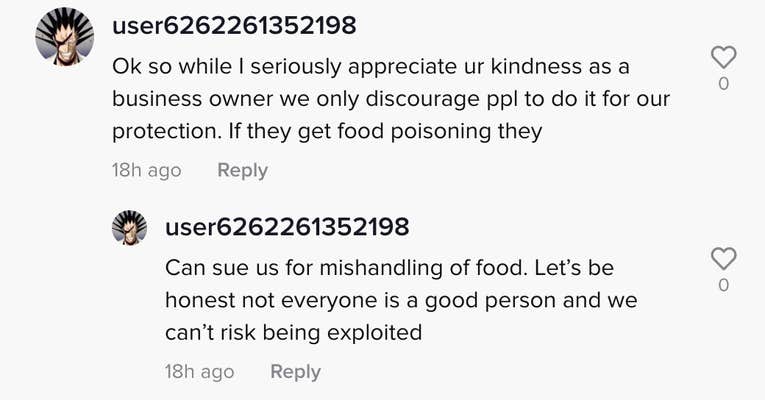Open the large profile avatar of the top commenter
This screenshot has width=765, height=400.
(x=64, y=37)
